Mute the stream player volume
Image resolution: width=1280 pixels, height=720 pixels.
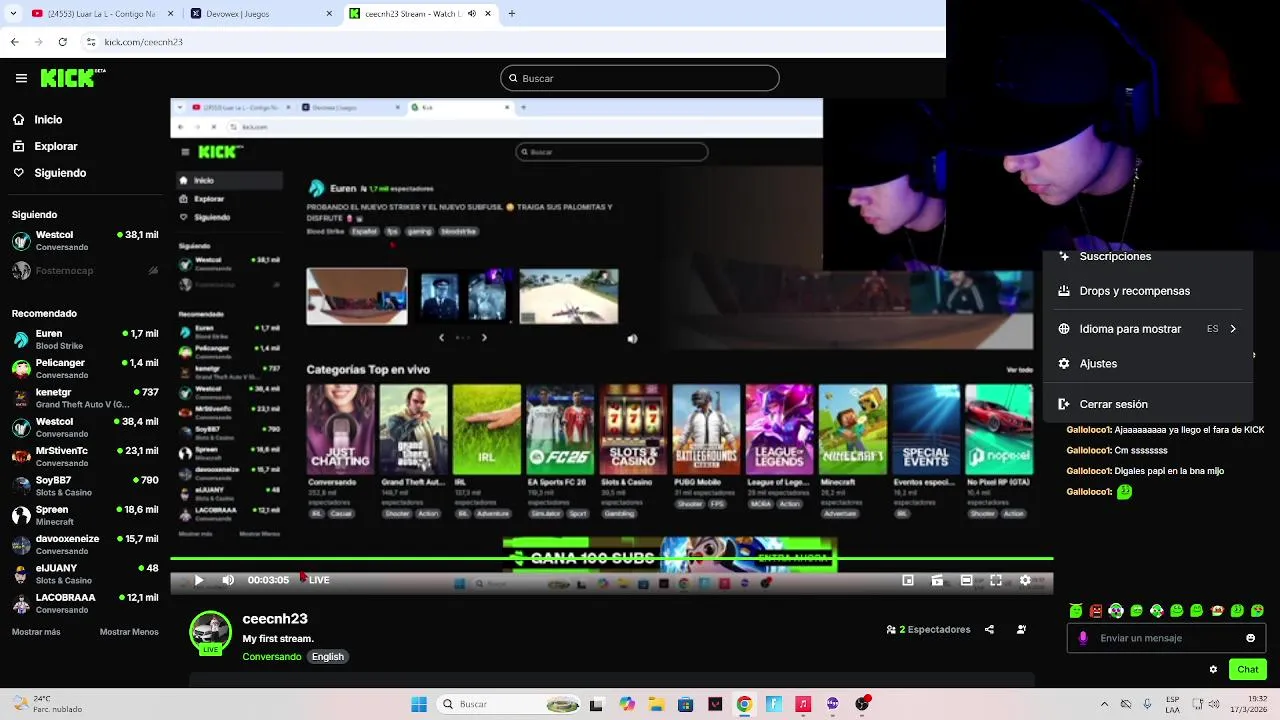click(228, 580)
